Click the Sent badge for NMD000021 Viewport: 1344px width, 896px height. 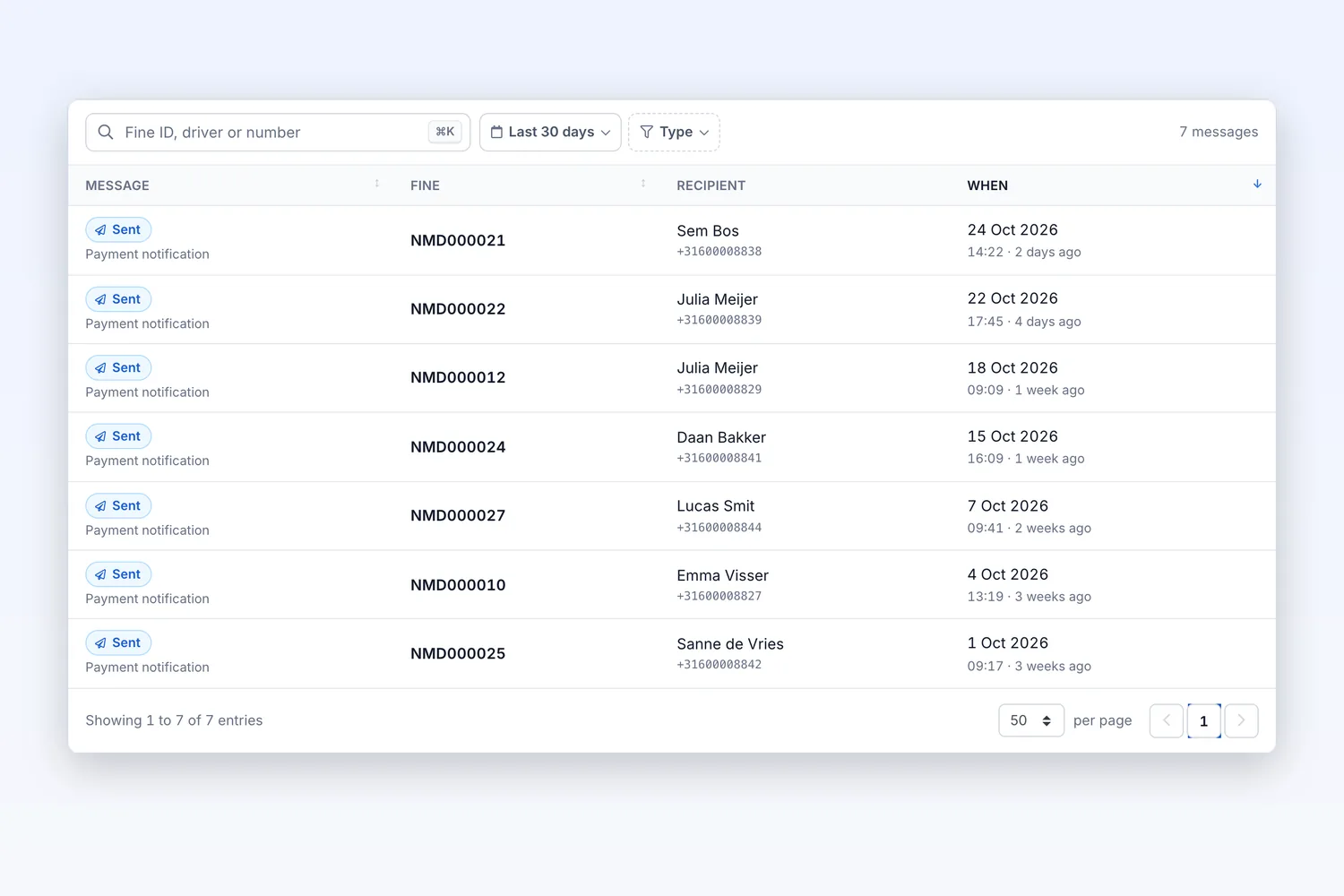(x=118, y=229)
